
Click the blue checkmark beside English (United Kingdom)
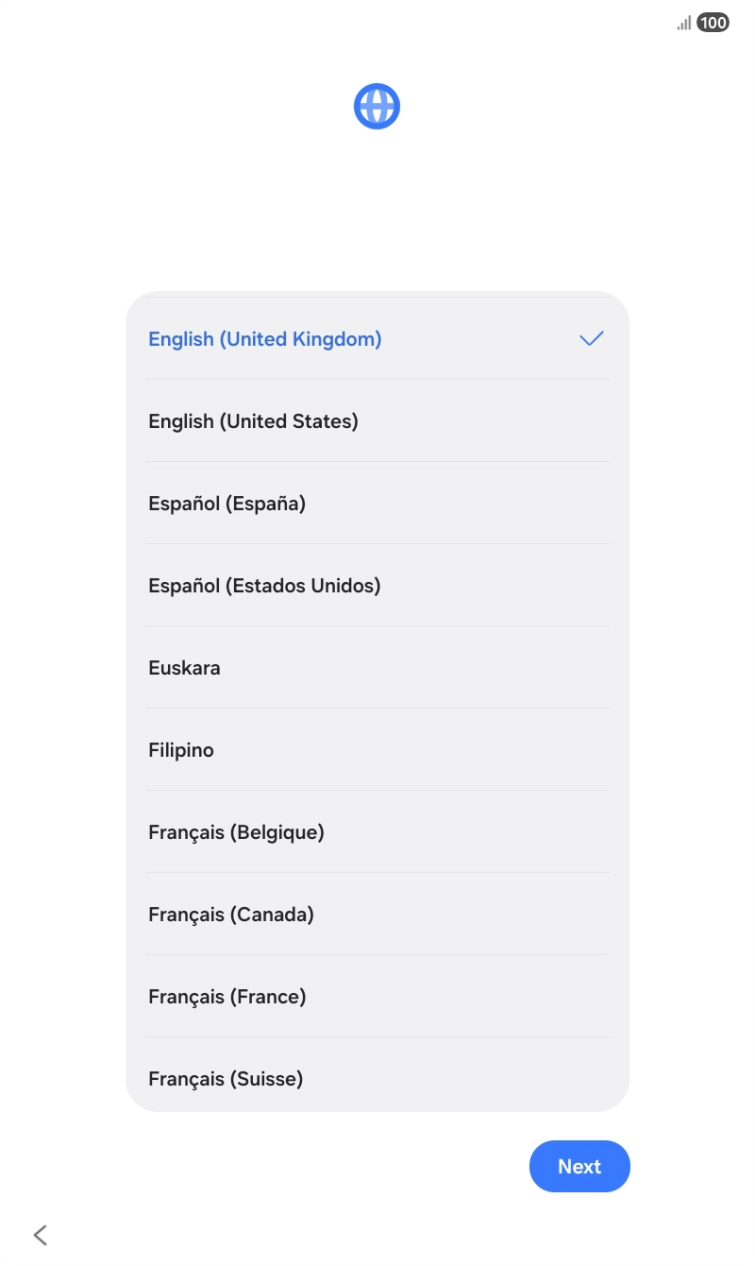(591, 338)
